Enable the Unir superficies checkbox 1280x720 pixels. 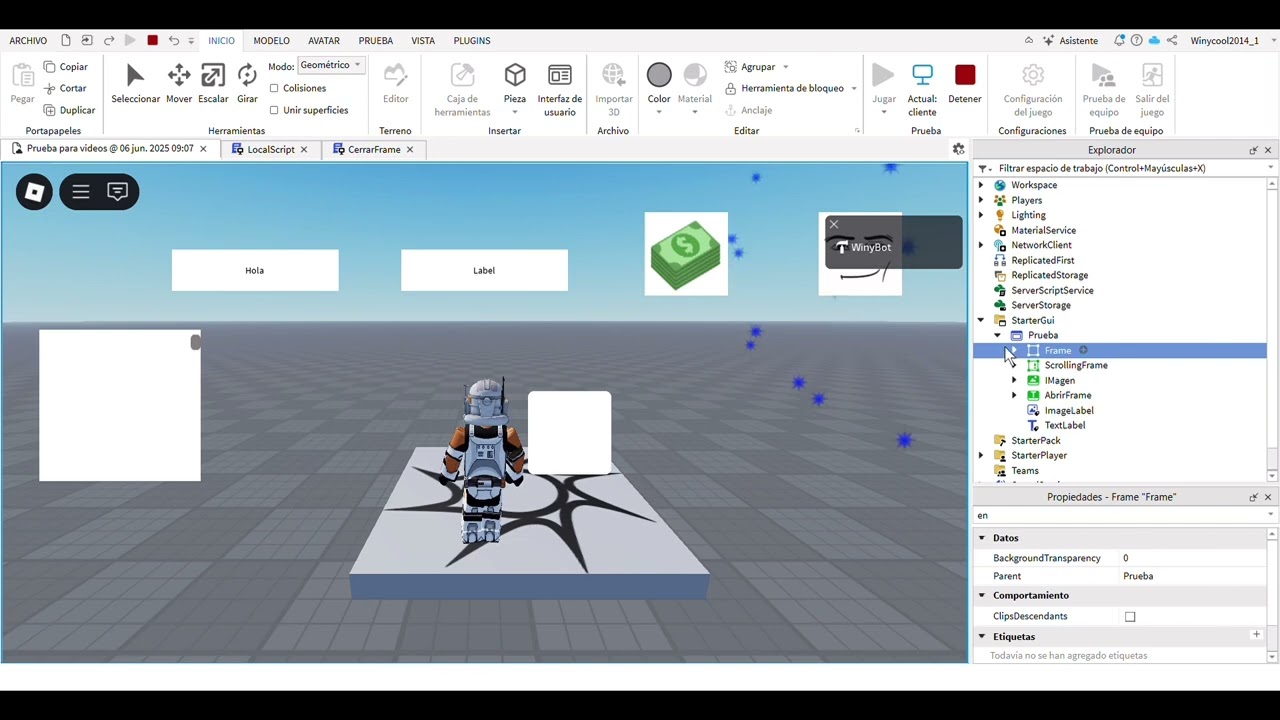coord(274,110)
